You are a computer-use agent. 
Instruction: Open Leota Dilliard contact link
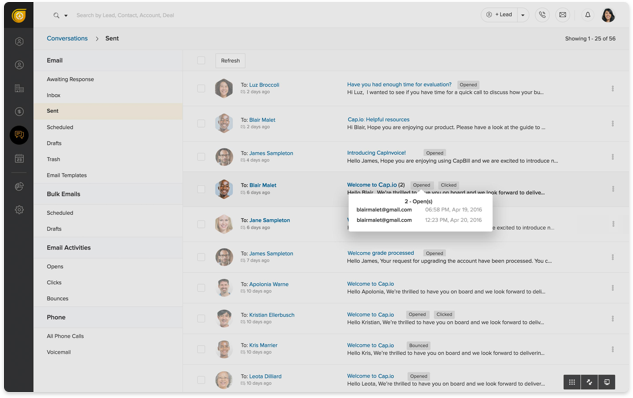(x=265, y=376)
